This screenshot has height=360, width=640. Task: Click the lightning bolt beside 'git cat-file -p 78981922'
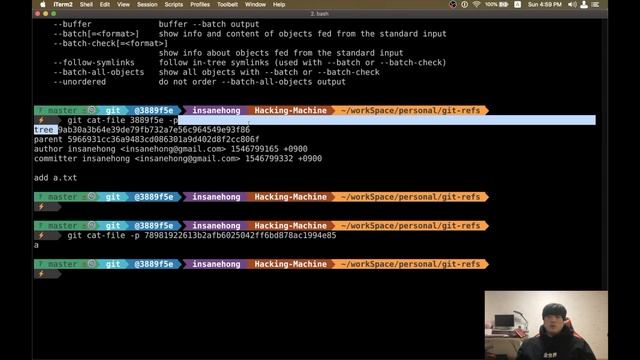tap(41, 236)
